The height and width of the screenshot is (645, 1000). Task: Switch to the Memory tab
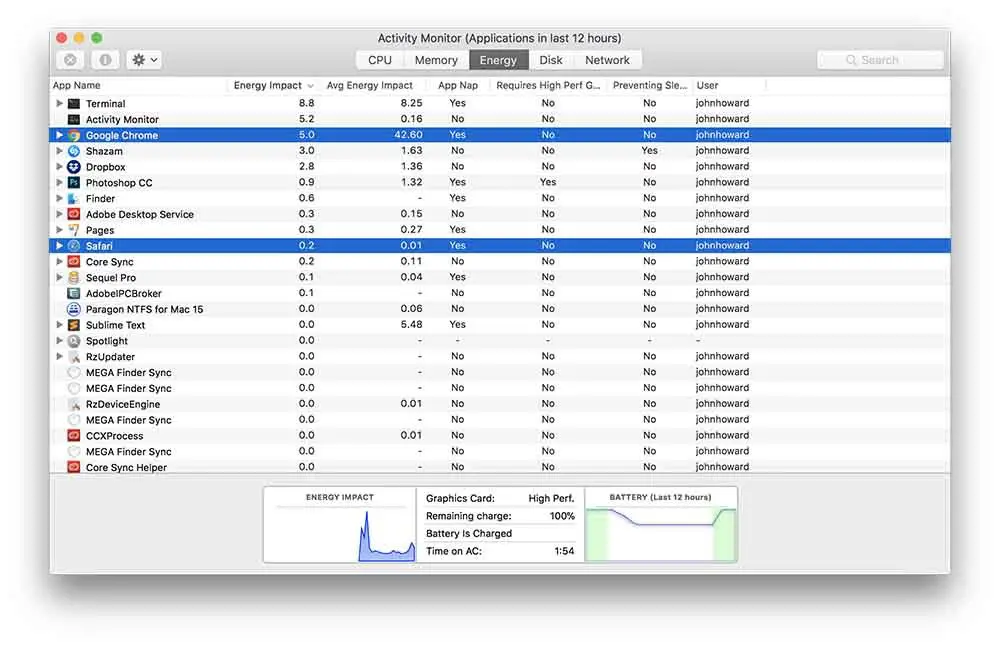[x=436, y=60]
